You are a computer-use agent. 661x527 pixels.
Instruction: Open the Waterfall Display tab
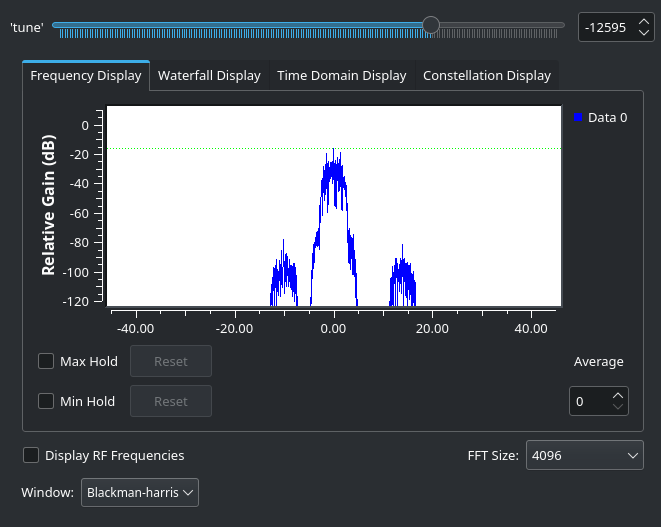tap(209, 76)
